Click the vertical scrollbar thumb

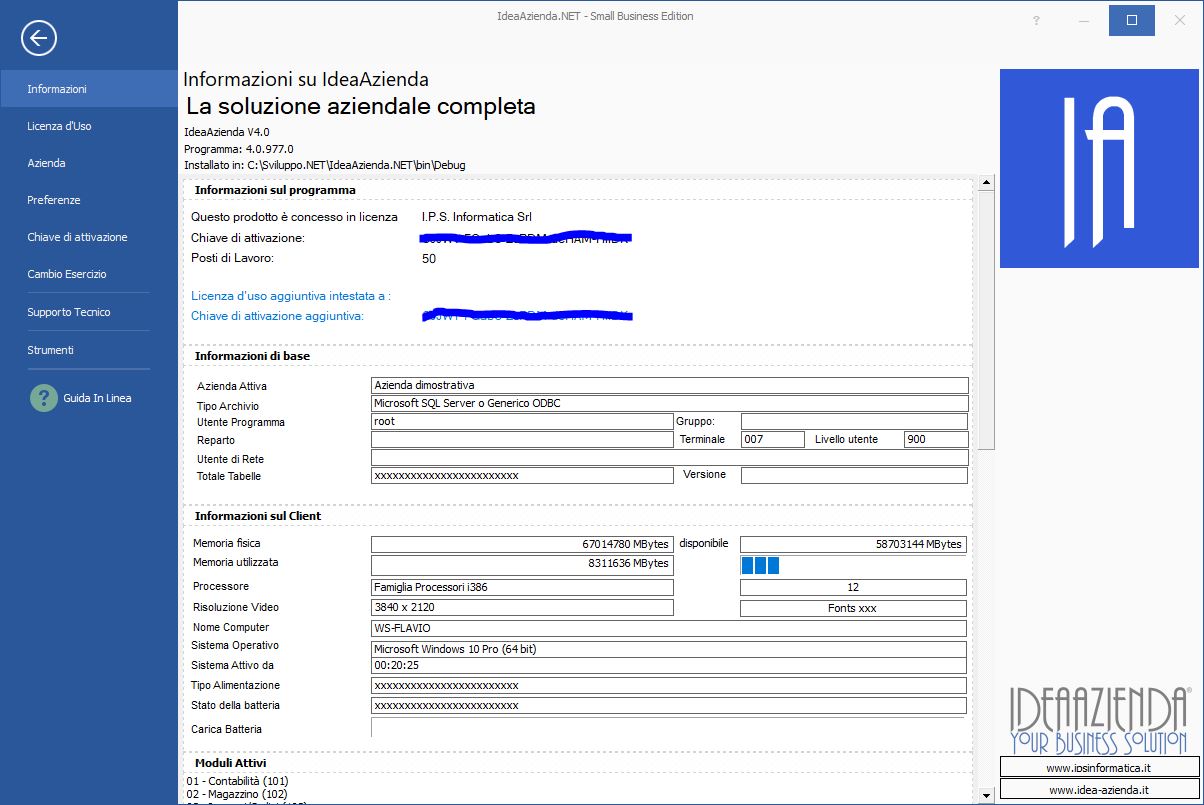point(985,320)
